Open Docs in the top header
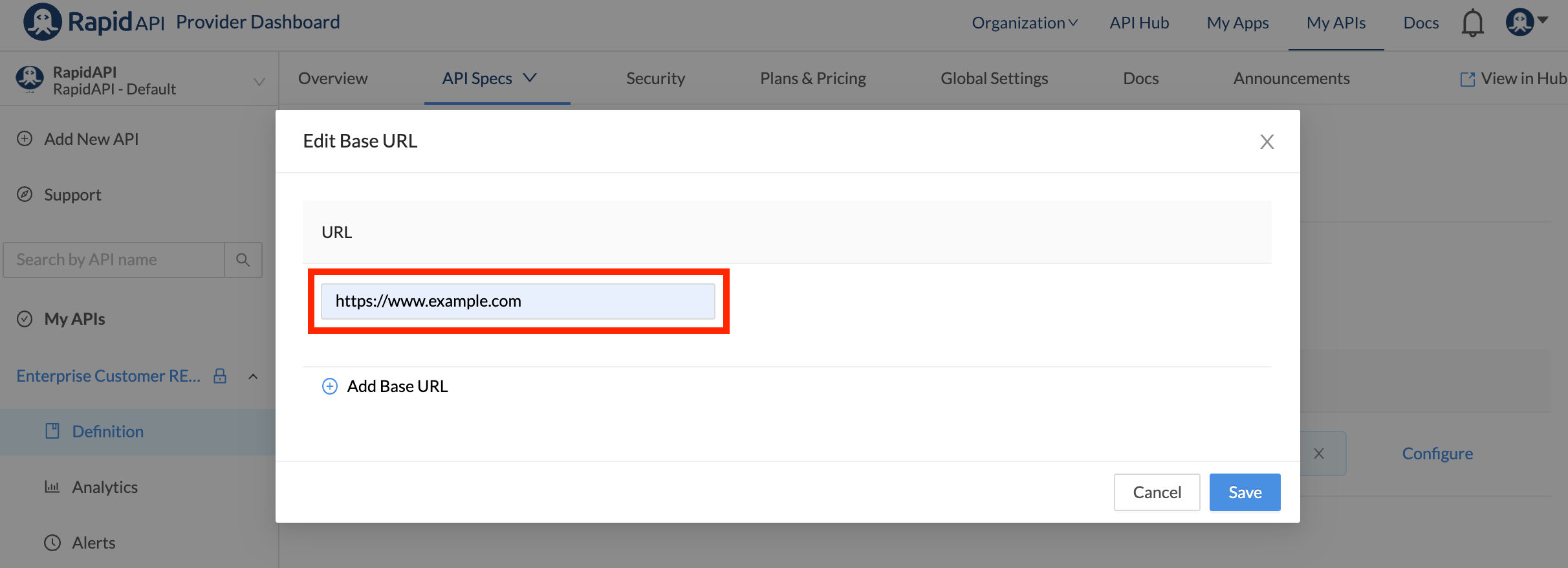The width and height of the screenshot is (1568, 568). click(x=1421, y=23)
